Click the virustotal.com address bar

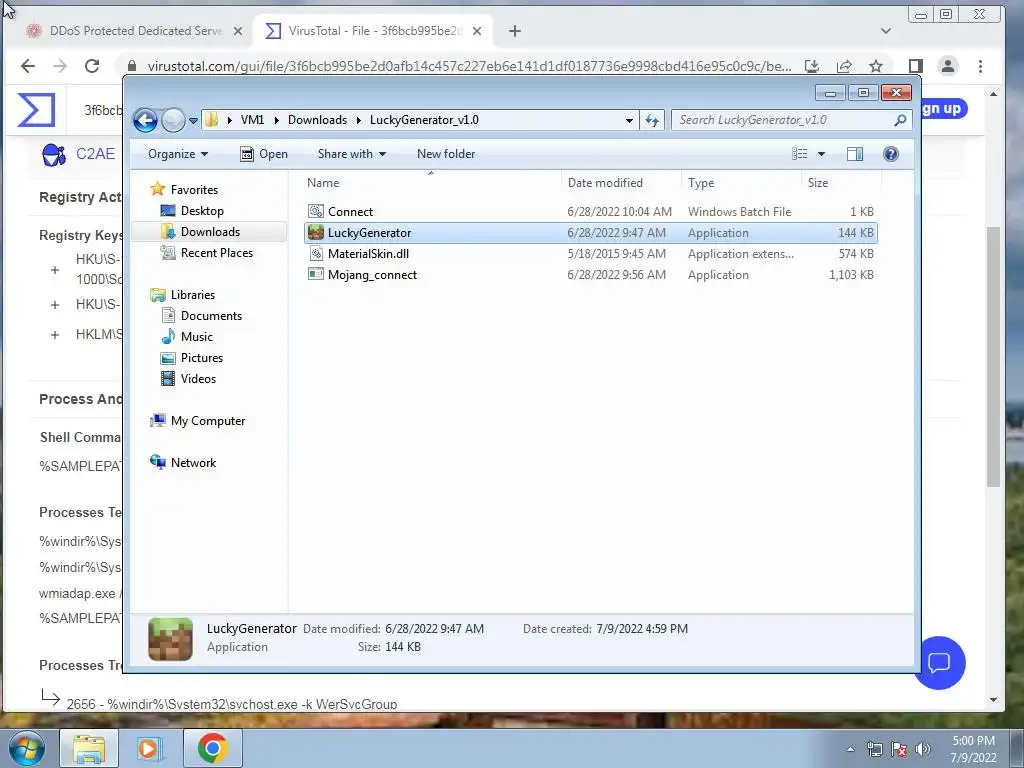[469, 66]
